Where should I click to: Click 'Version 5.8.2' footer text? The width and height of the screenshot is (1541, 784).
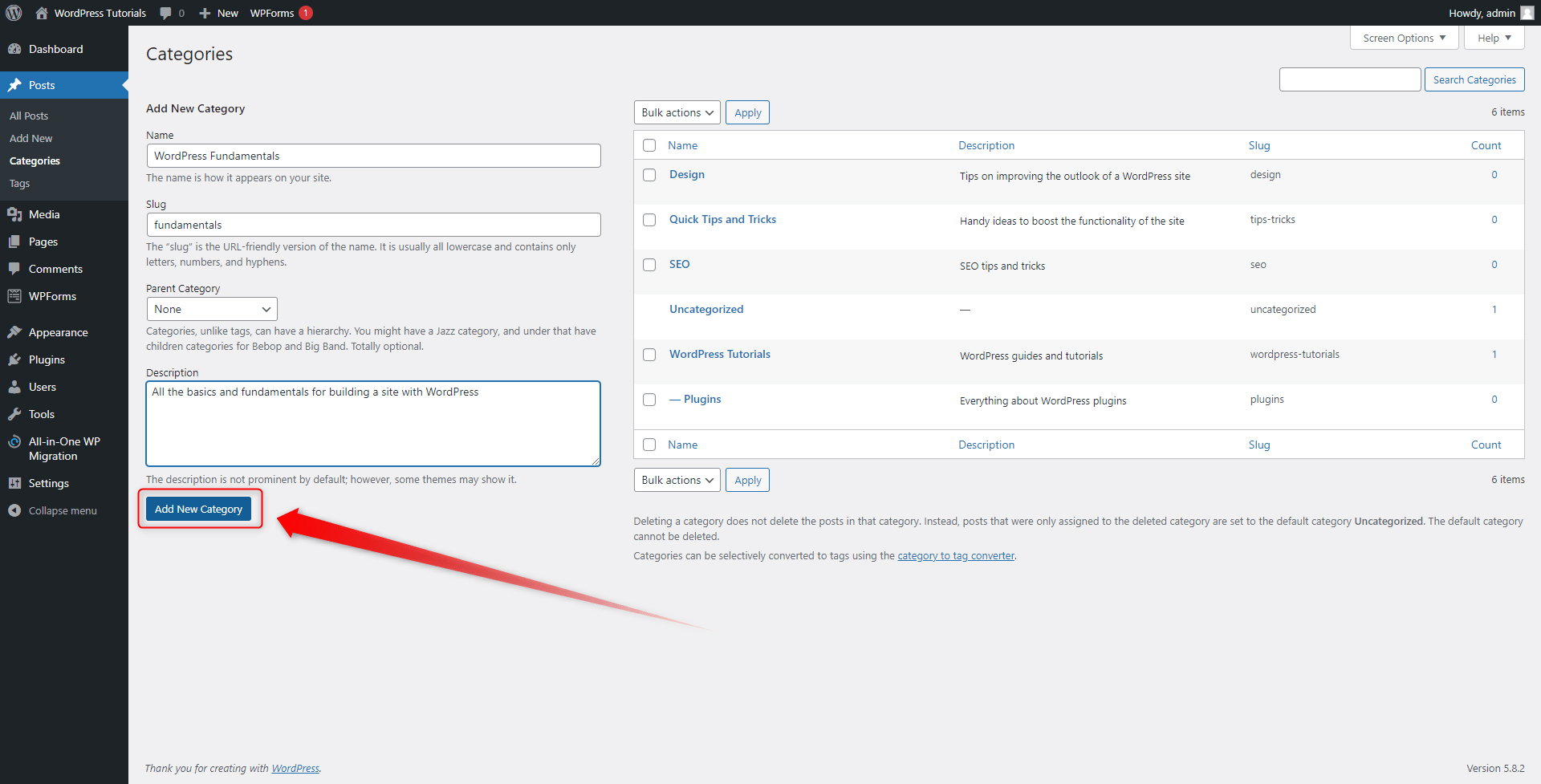click(1495, 768)
